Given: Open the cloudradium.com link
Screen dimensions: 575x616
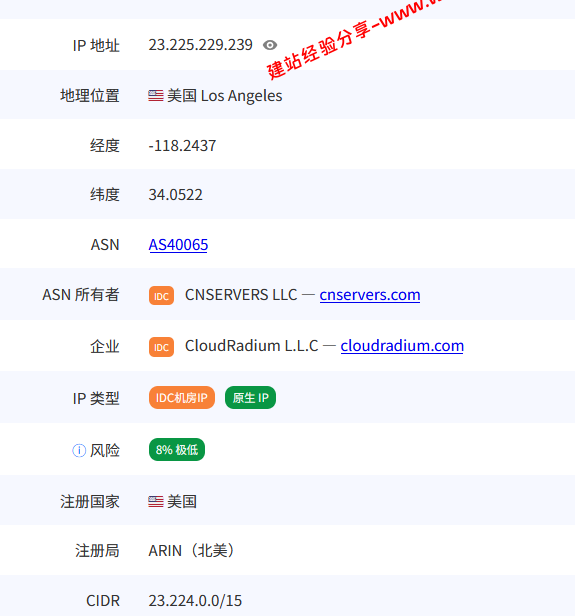Looking at the screenshot, I should [402, 346].
